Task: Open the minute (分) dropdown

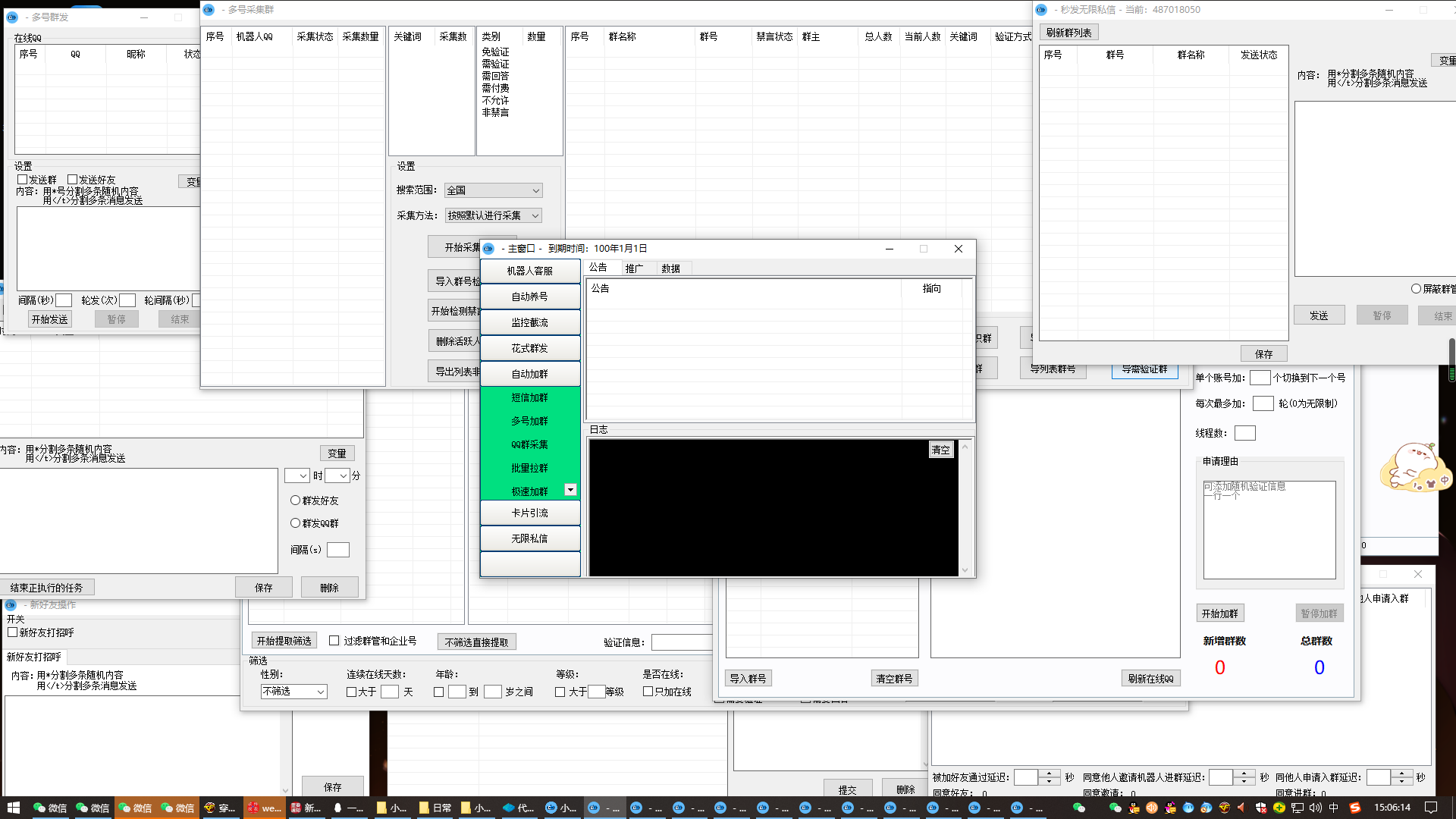Action: (x=337, y=475)
